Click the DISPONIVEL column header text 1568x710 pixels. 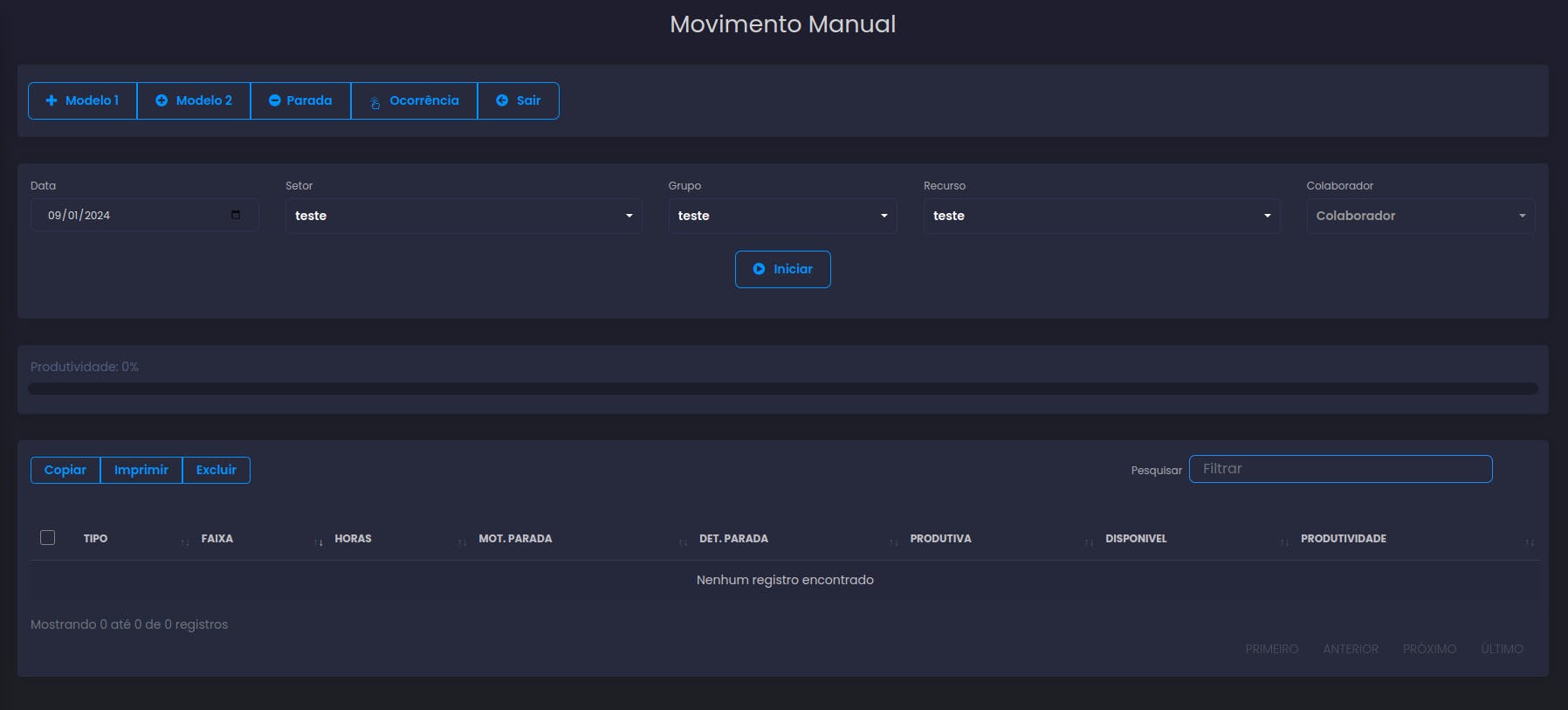1137,539
